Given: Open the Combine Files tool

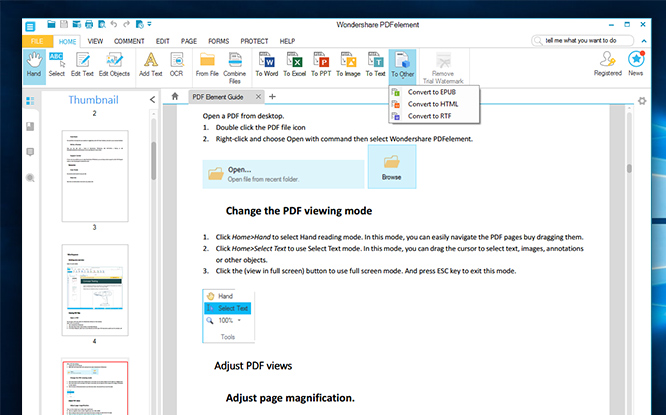Looking at the screenshot, I should tap(234, 68).
